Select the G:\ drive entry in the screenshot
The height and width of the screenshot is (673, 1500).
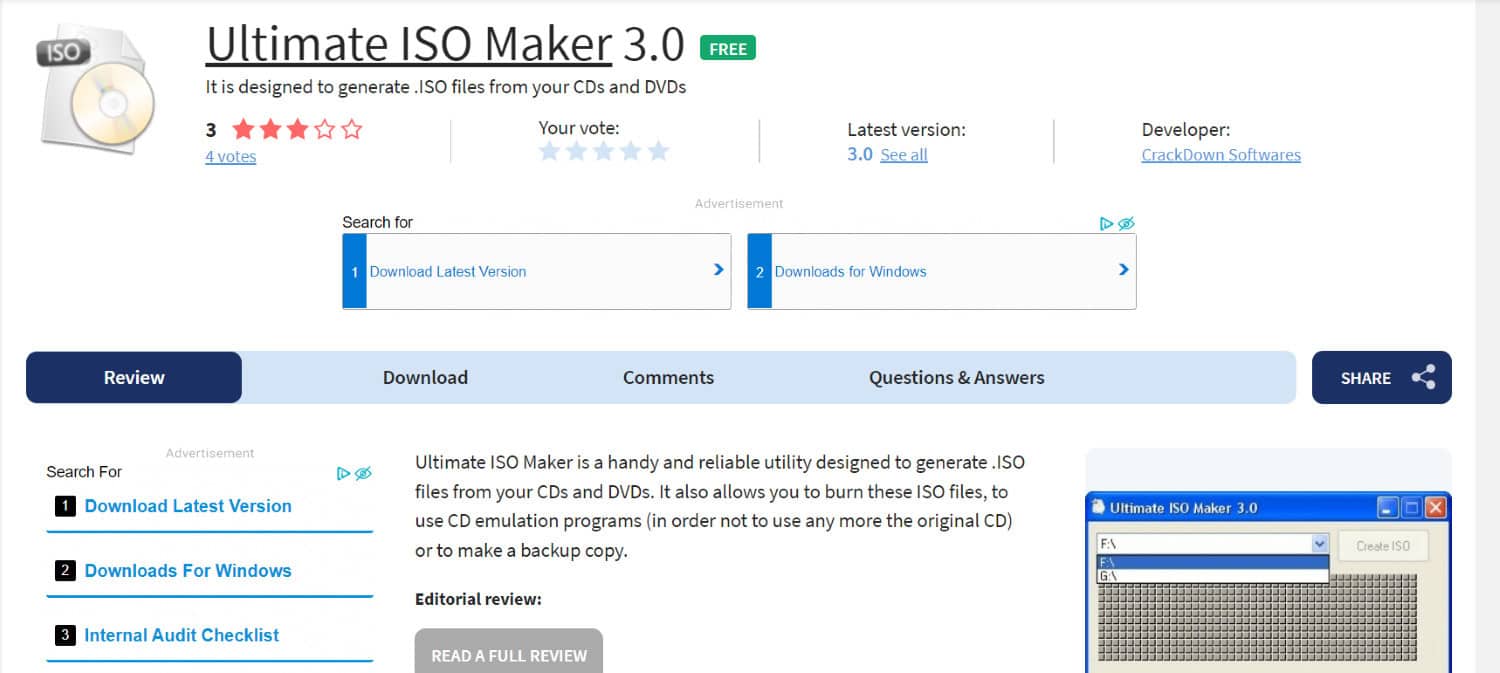(x=1212, y=576)
